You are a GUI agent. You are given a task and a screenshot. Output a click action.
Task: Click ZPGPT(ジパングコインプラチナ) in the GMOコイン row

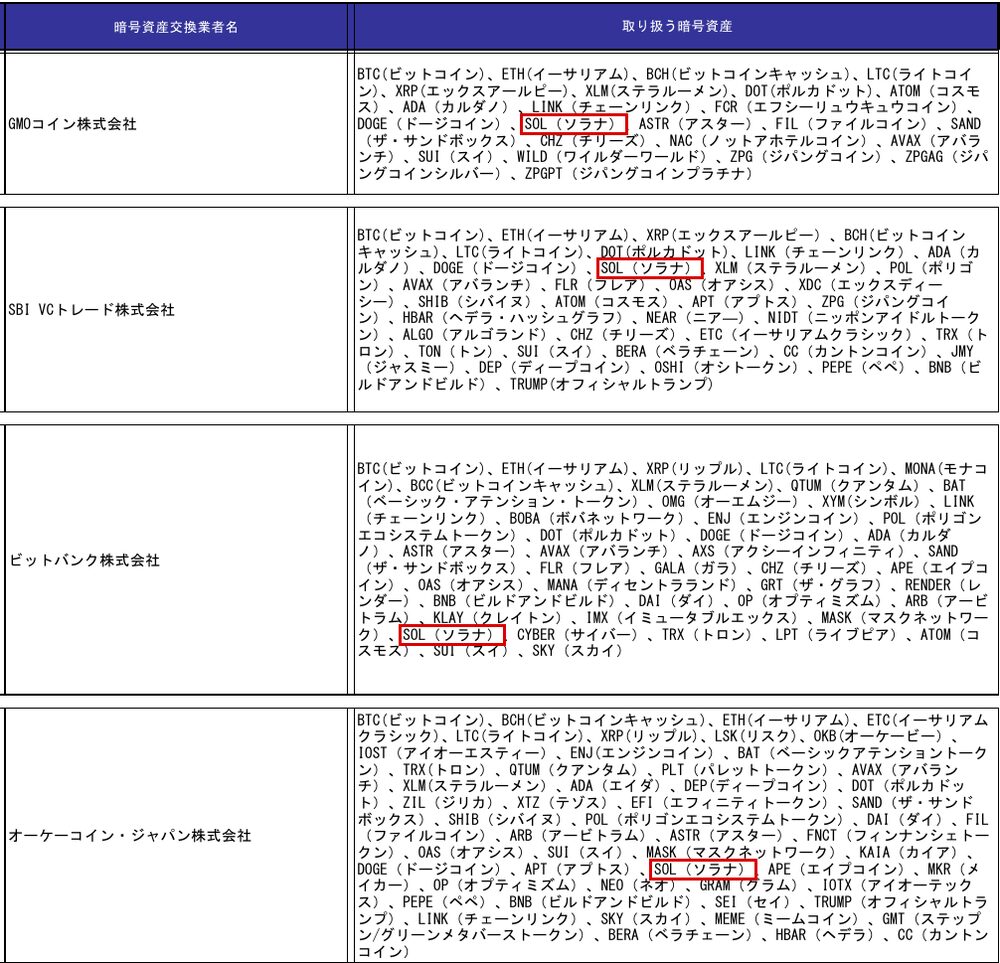click(x=638, y=173)
